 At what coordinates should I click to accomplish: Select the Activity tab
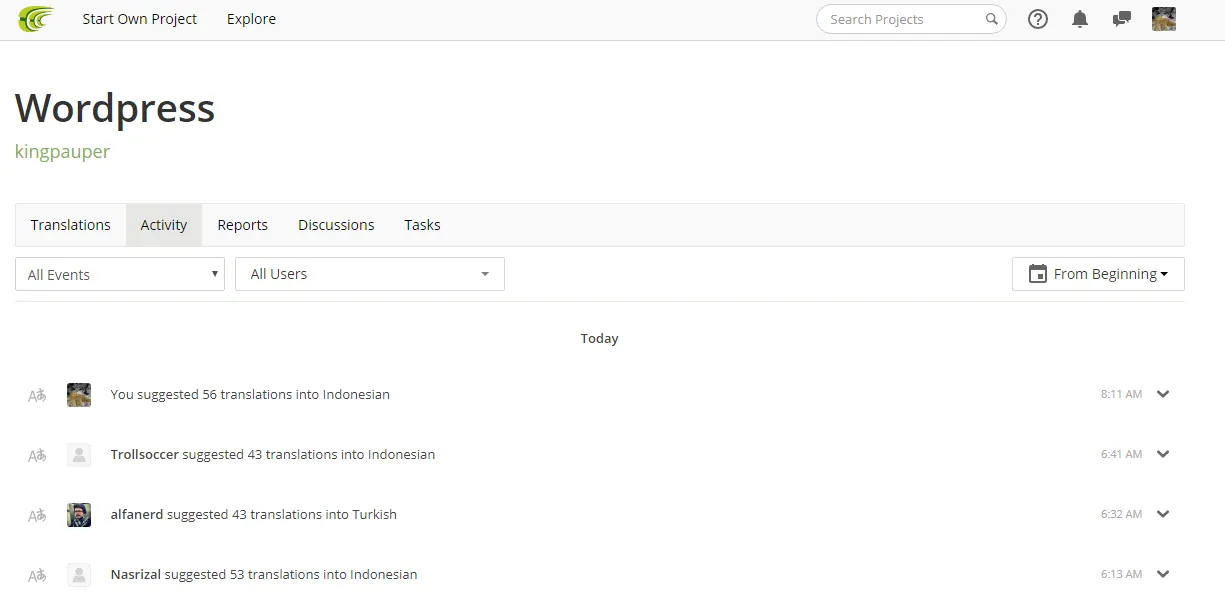[164, 225]
